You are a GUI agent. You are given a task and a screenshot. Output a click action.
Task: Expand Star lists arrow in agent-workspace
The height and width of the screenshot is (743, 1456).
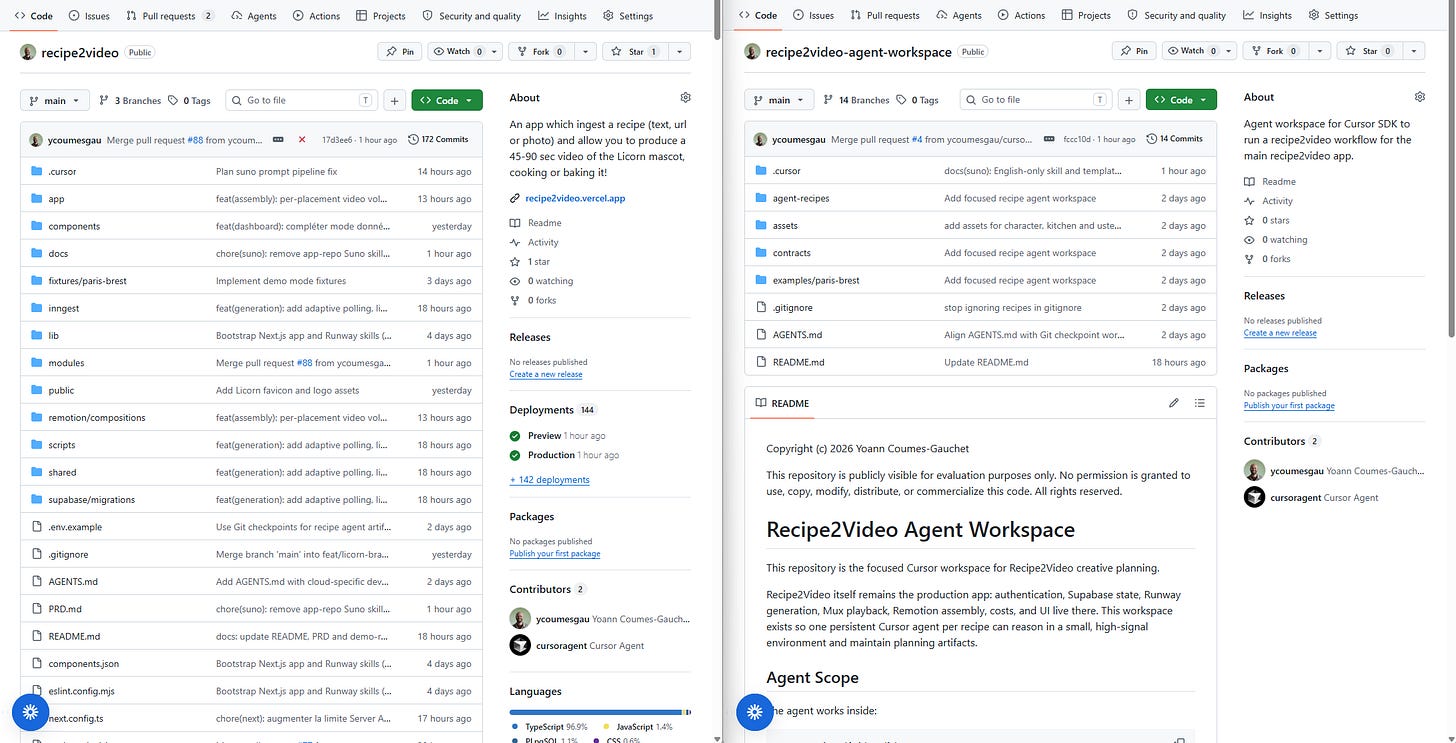click(1413, 51)
